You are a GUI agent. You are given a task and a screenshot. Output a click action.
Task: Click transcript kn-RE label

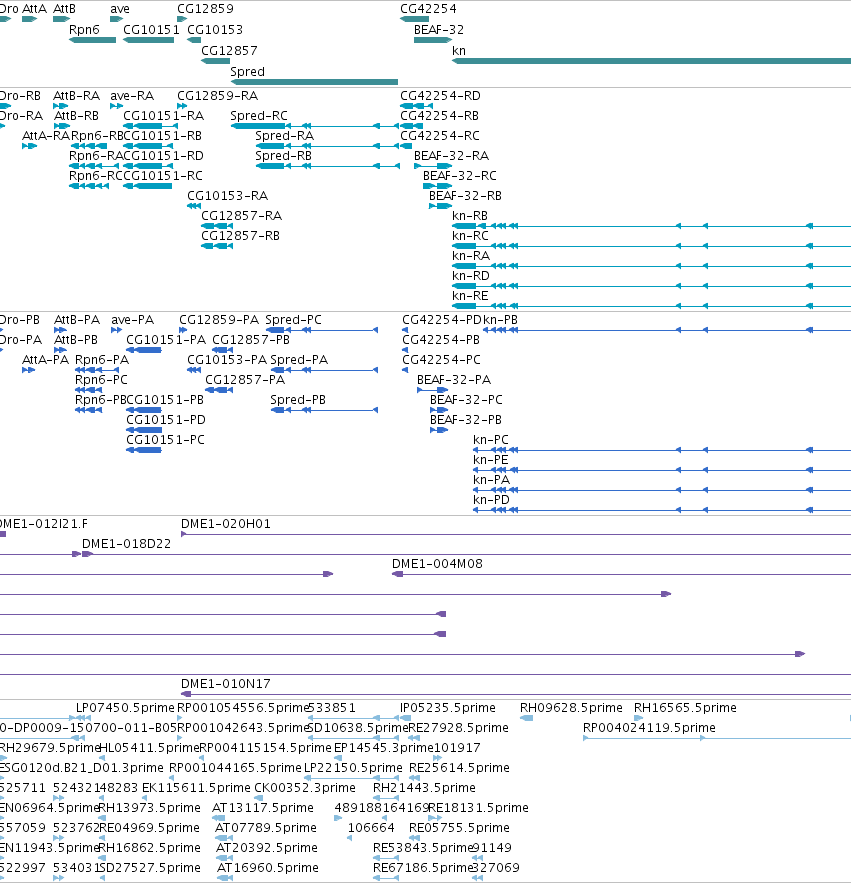pos(470,296)
